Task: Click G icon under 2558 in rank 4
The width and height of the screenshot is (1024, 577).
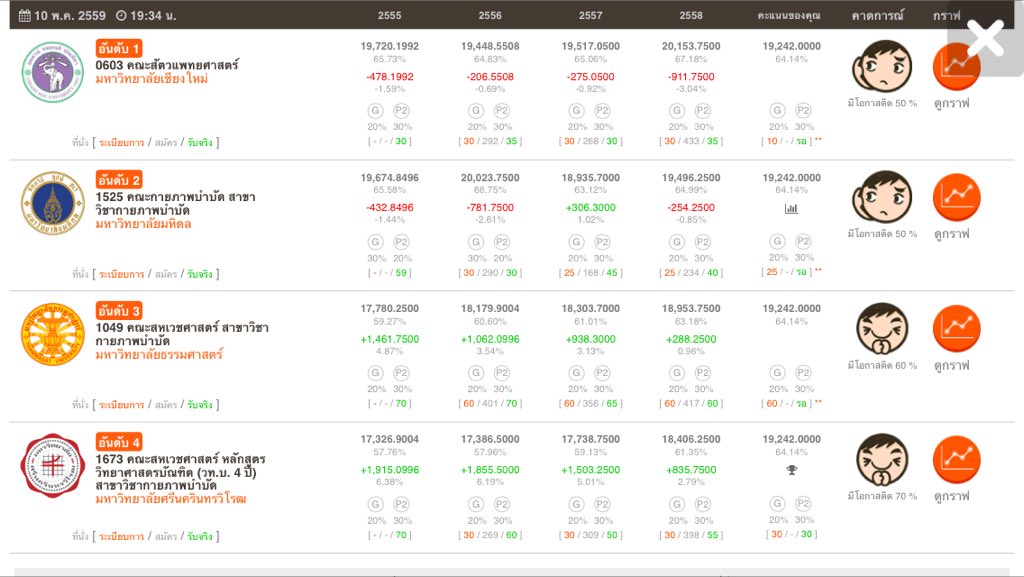Action: pos(677,504)
